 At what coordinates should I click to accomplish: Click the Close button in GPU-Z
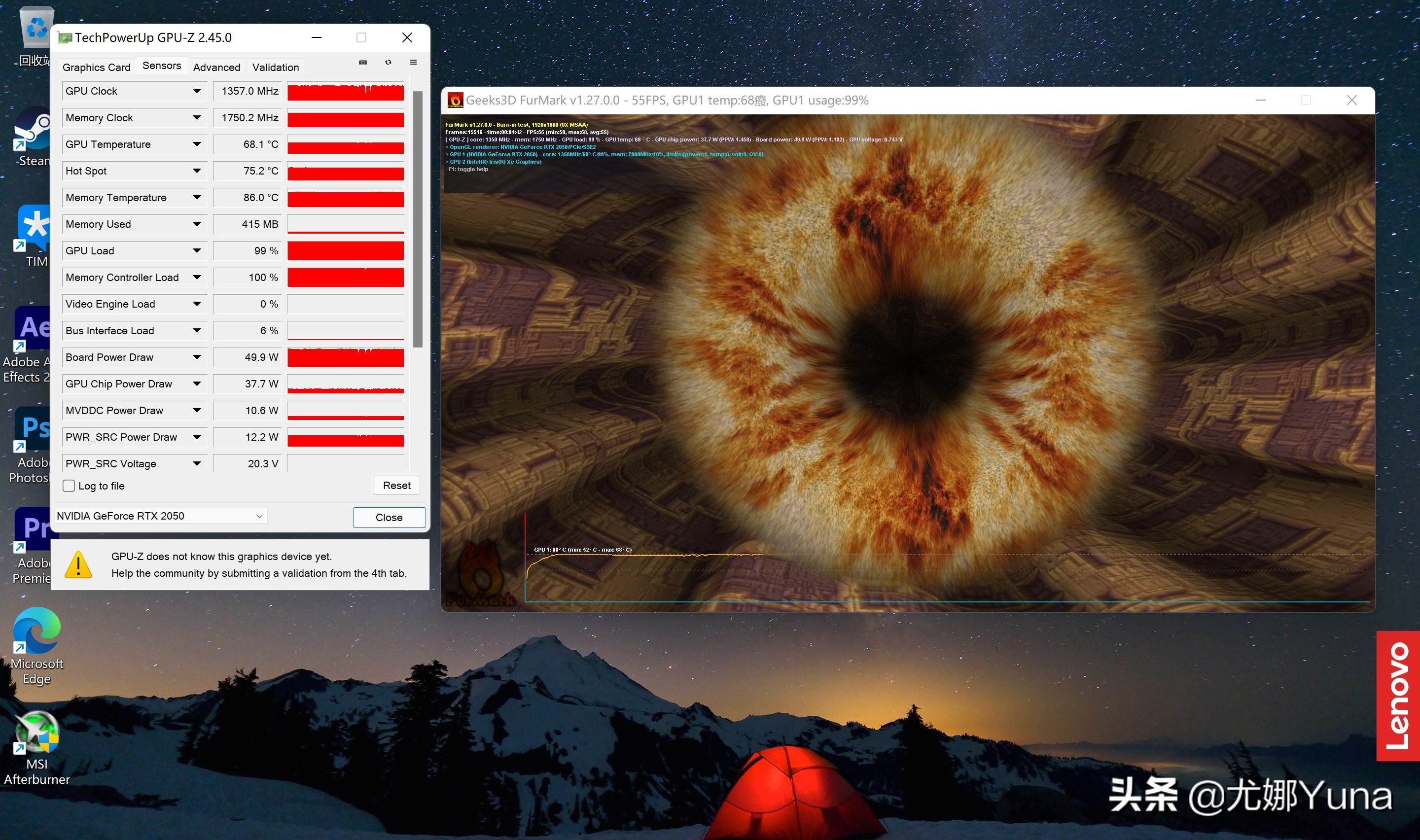click(x=389, y=517)
